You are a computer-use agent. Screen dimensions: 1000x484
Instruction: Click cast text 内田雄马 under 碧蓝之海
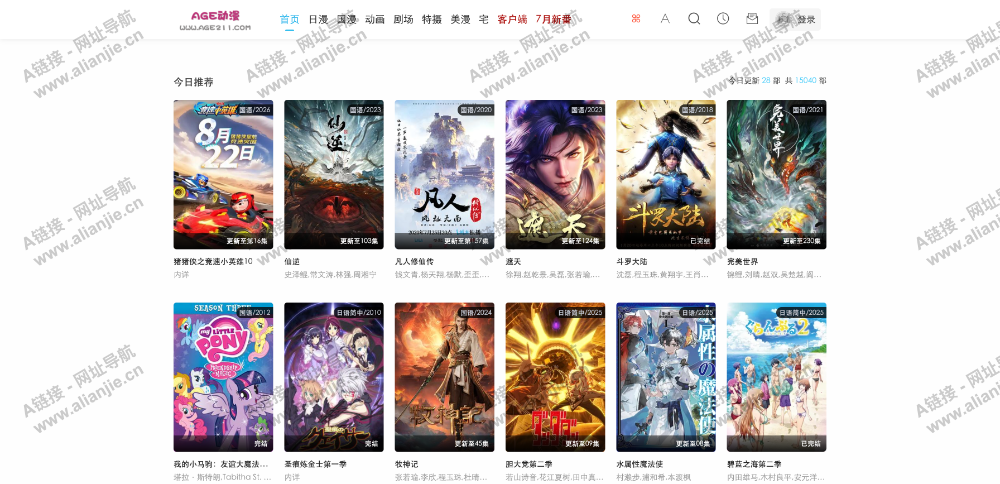pyautogui.click(x=740, y=478)
